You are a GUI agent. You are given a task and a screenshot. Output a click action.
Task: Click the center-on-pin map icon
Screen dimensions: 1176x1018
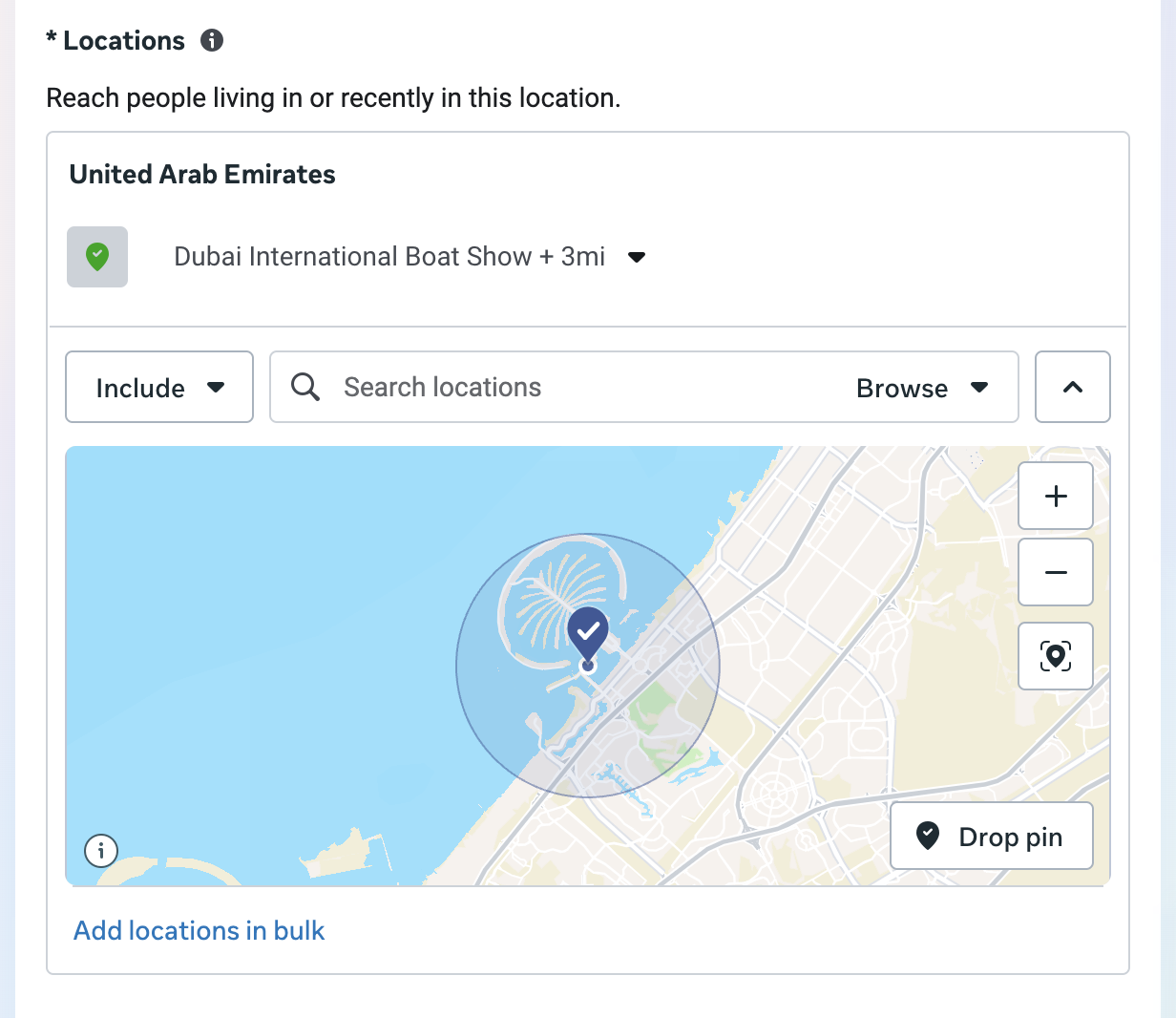point(1055,656)
